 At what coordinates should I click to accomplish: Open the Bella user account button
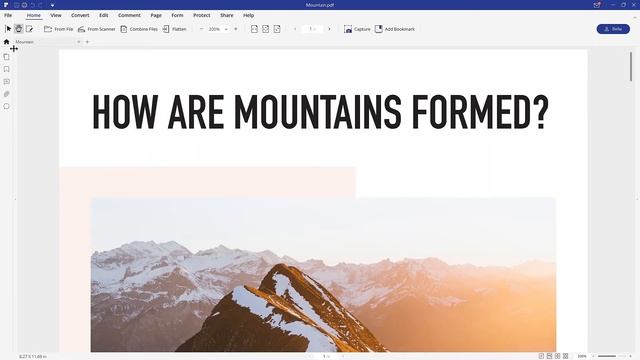click(613, 29)
